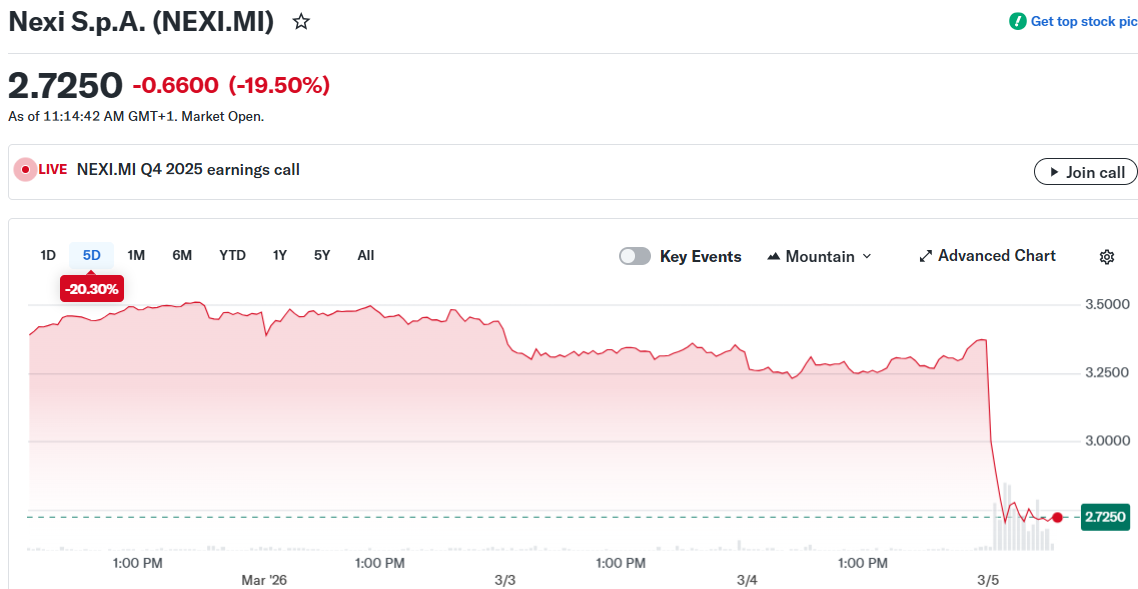The width and height of the screenshot is (1138, 589).
Task: Expand the chevron next to Mountain
Action: point(866,256)
